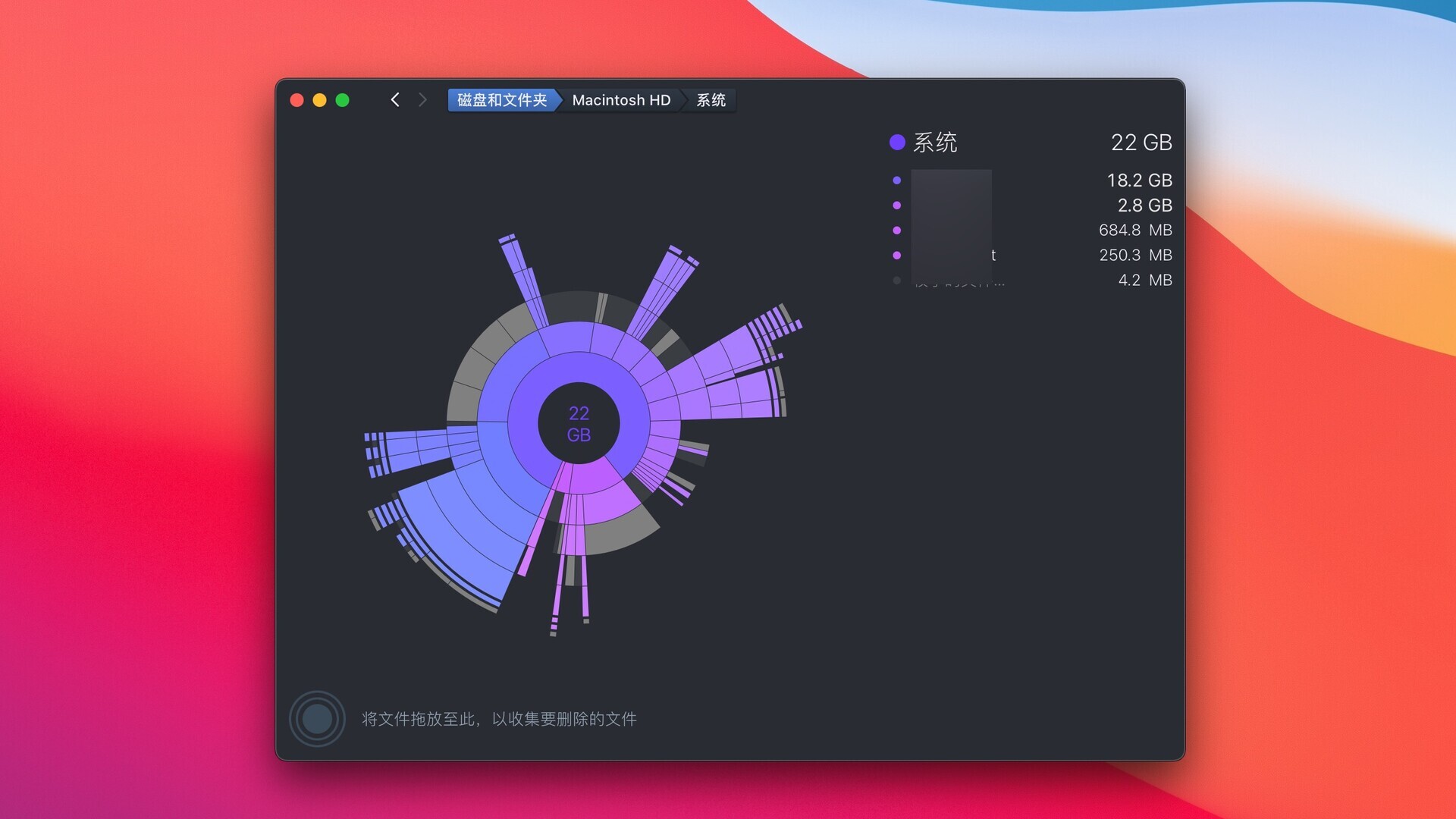
Task: Go forward with the right arrow
Action: (x=422, y=100)
